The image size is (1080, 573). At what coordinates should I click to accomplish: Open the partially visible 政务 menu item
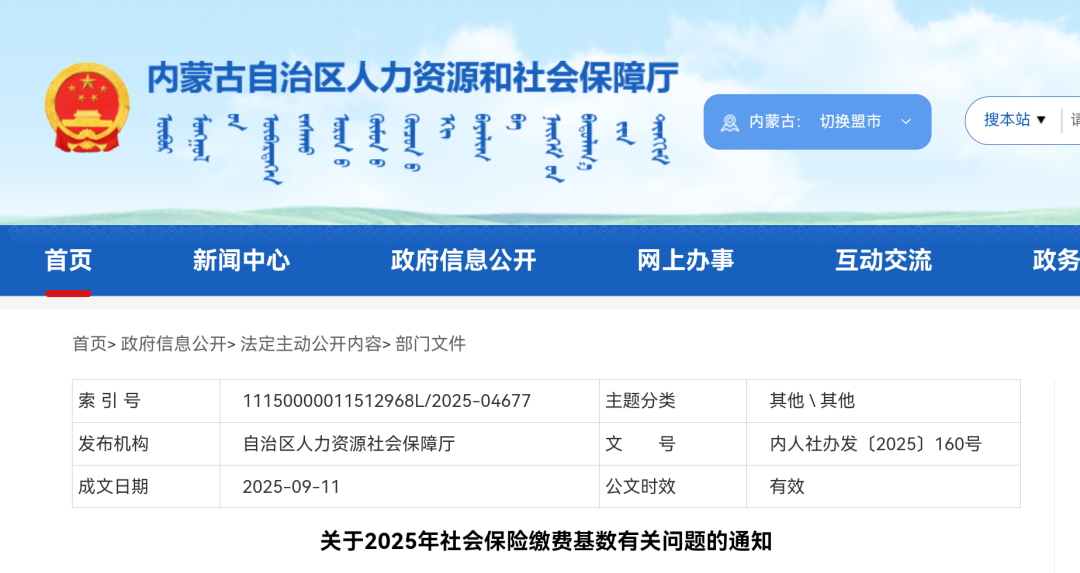[1056, 260]
